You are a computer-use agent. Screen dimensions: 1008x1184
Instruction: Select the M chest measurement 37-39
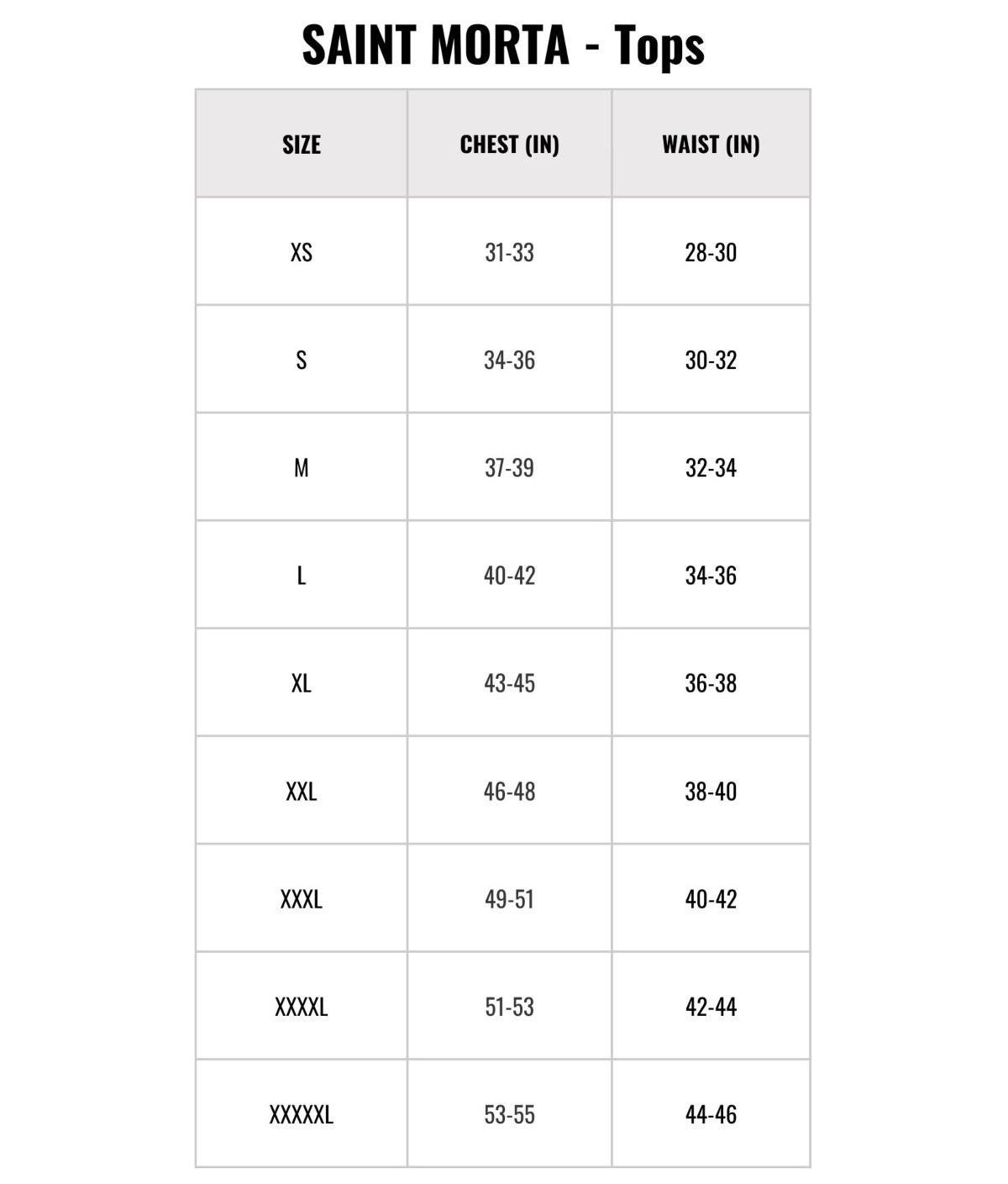(x=509, y=467)
